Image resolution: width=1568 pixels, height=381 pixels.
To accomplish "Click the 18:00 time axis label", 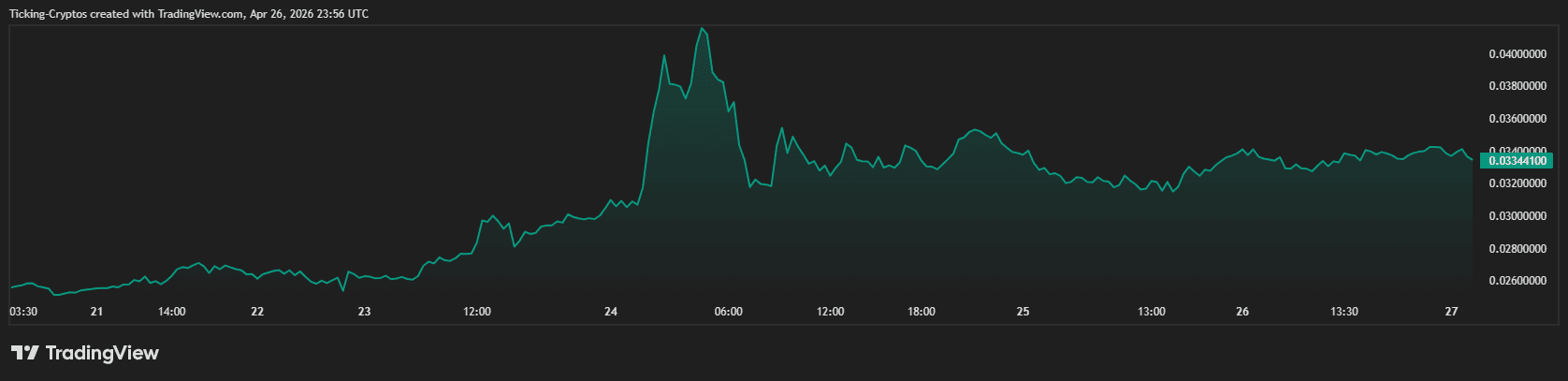I will [x=922, y=312].
